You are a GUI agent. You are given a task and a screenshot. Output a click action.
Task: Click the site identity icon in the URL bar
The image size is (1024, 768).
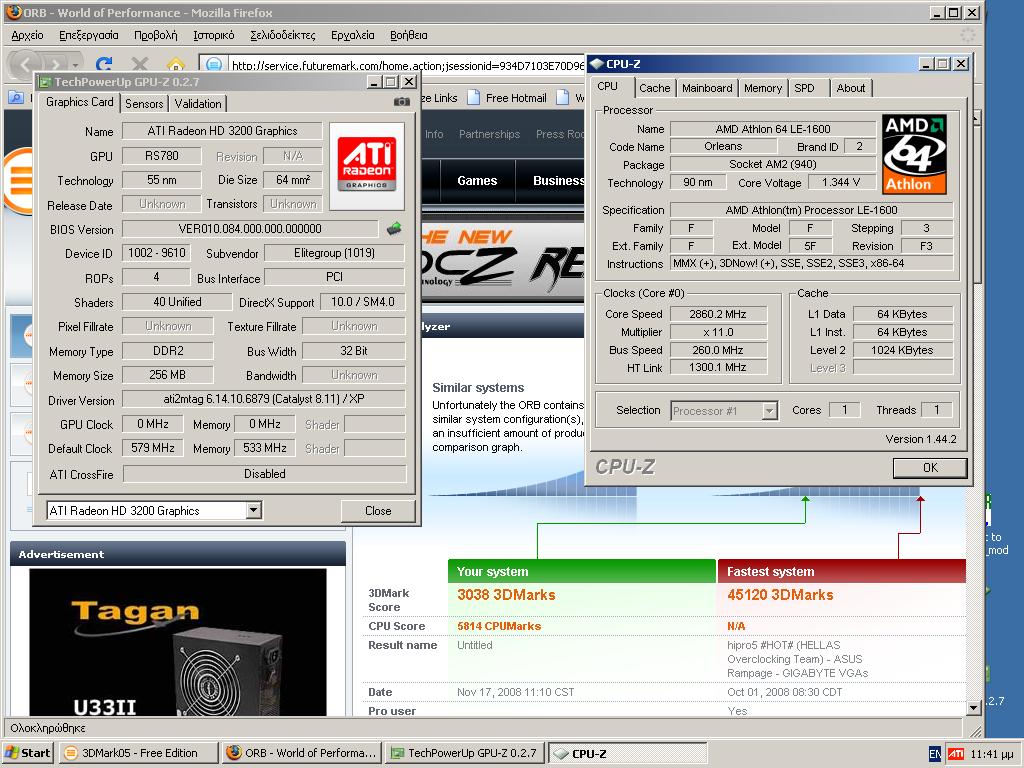[x=214, y=65]
